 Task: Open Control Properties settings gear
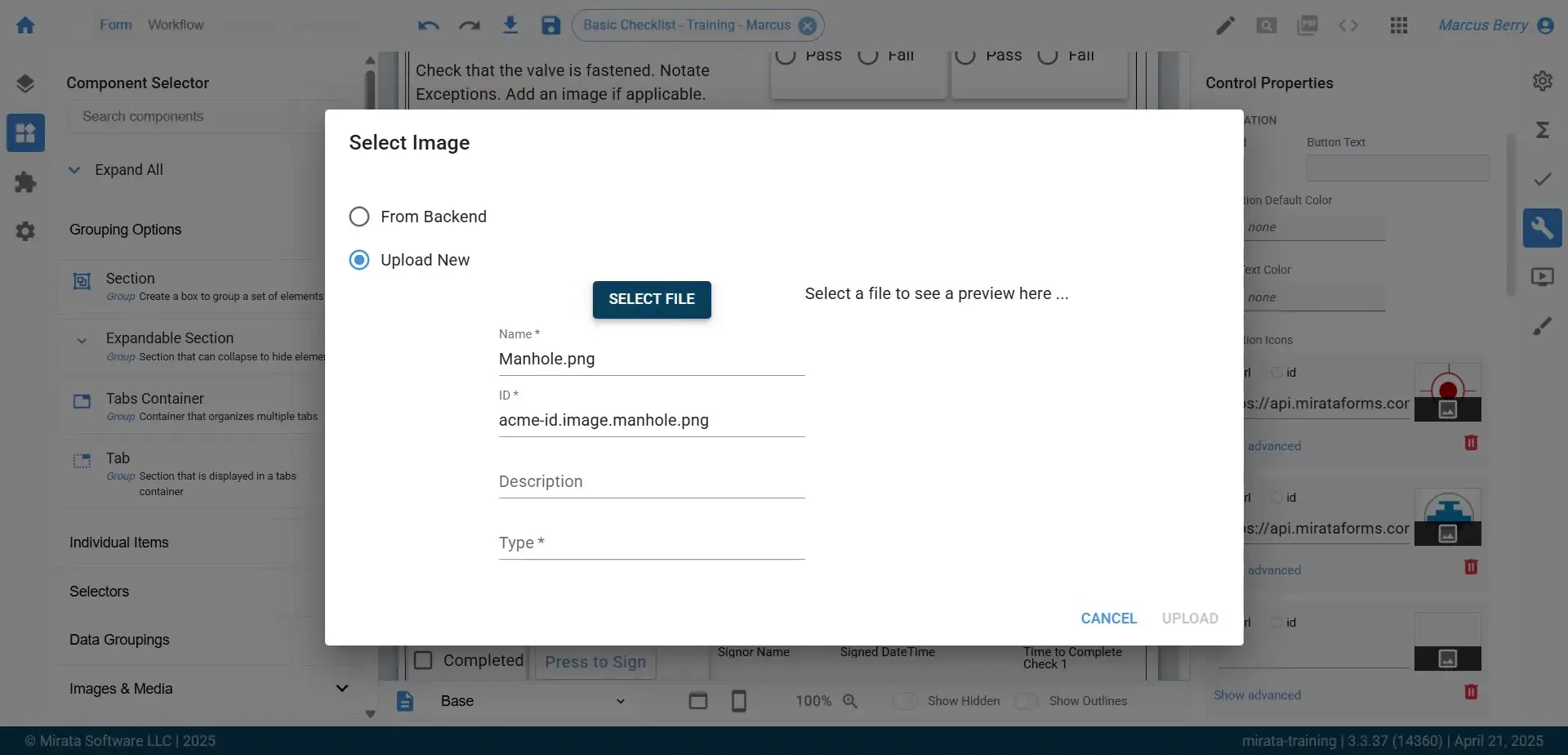[x=1542, y=80]
